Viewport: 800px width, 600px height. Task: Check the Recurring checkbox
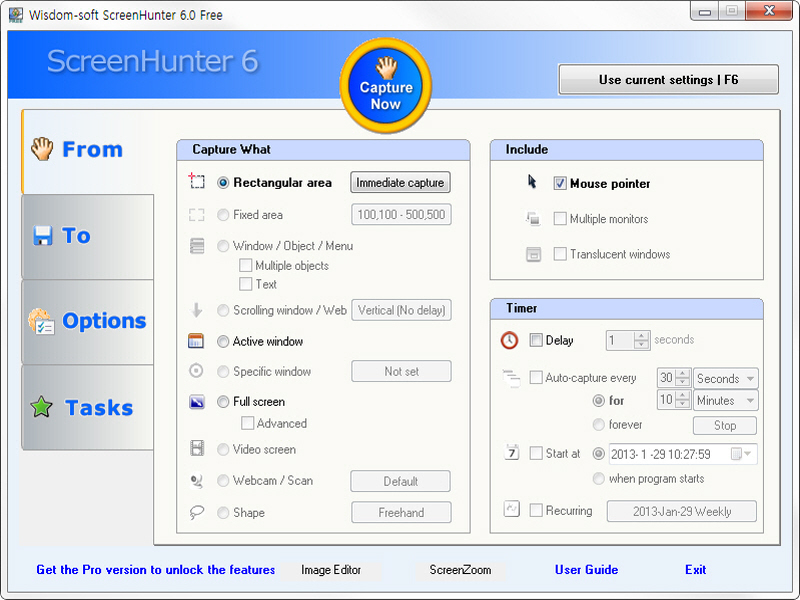536,510
